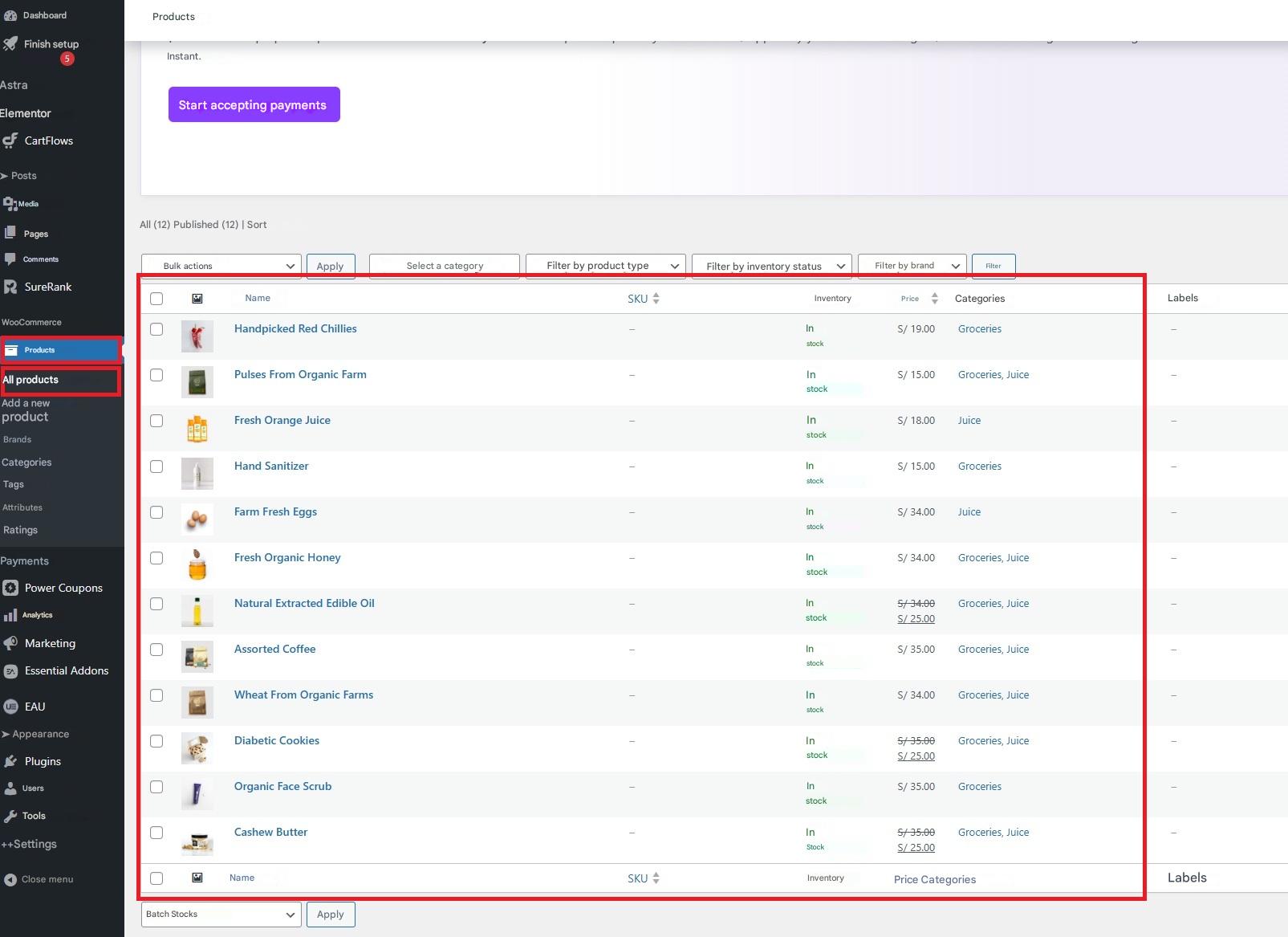Click the Plugins icon in sidebar
The height and width of the screenshot is (937, 1288).
click(x=10, y=761)
